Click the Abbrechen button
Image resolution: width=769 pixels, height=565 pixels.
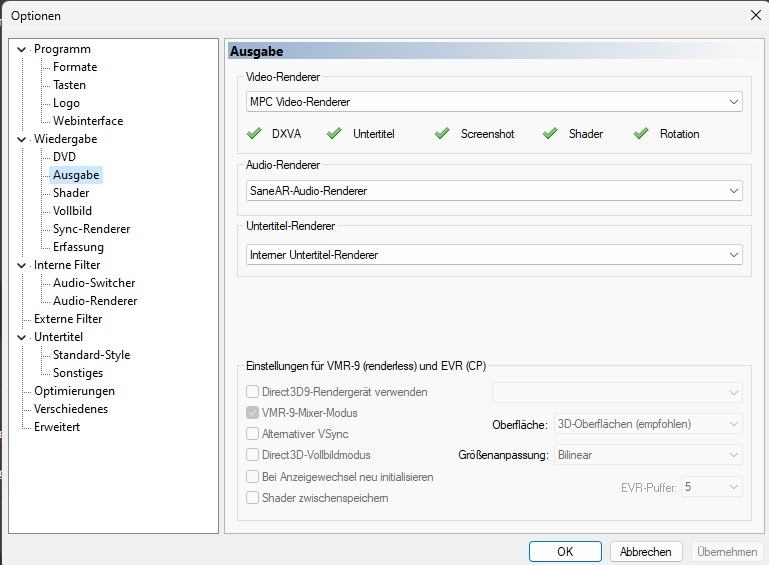tap(646, 552)
